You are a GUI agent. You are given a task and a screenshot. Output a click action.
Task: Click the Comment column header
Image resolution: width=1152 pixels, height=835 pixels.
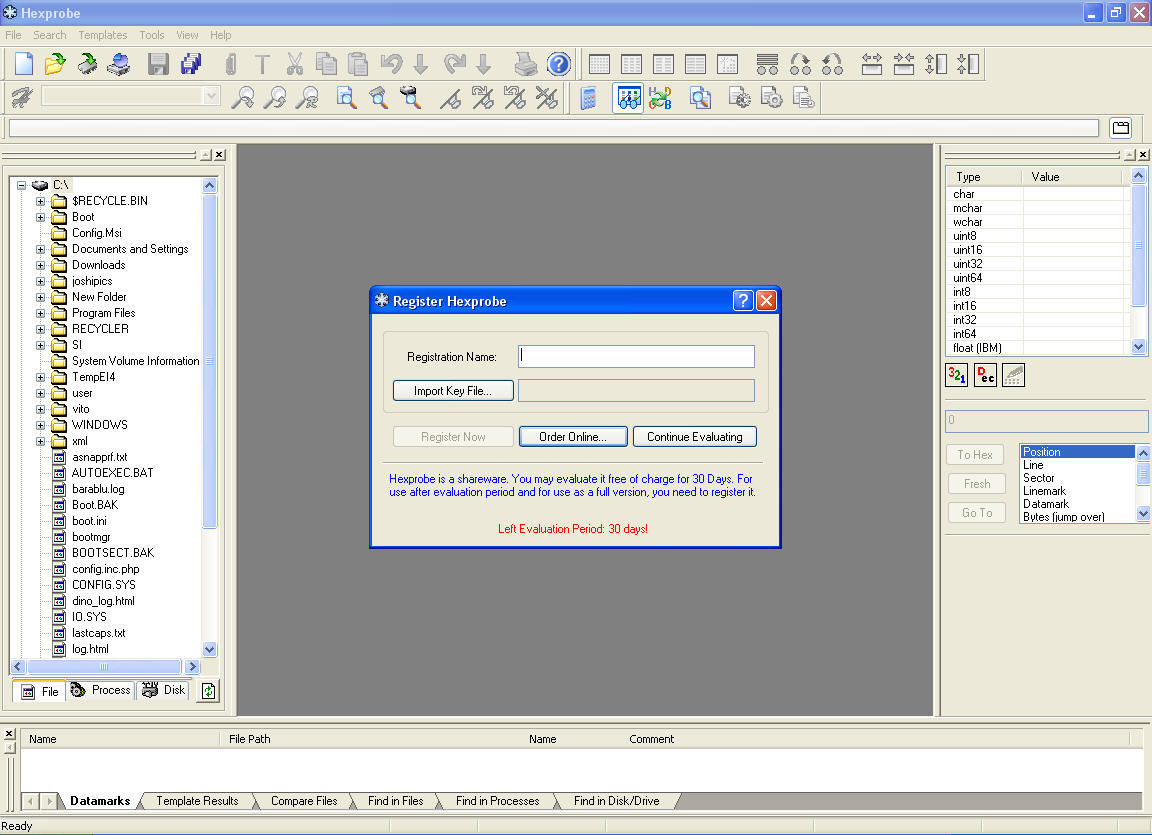(x=652, y=740)
